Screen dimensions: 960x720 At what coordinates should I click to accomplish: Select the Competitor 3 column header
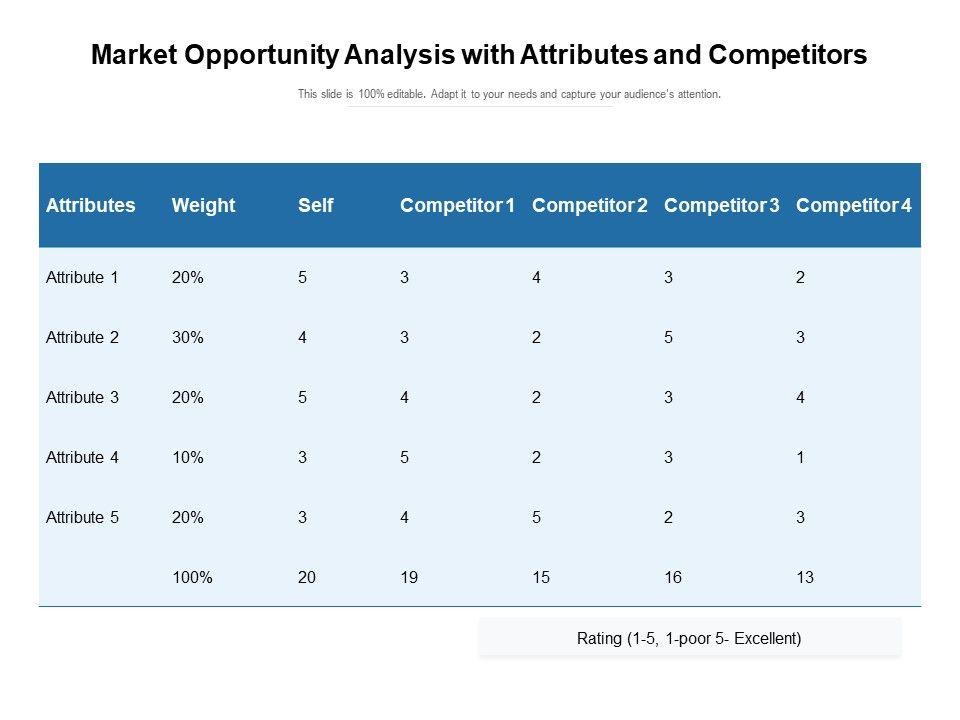(721, 206)
